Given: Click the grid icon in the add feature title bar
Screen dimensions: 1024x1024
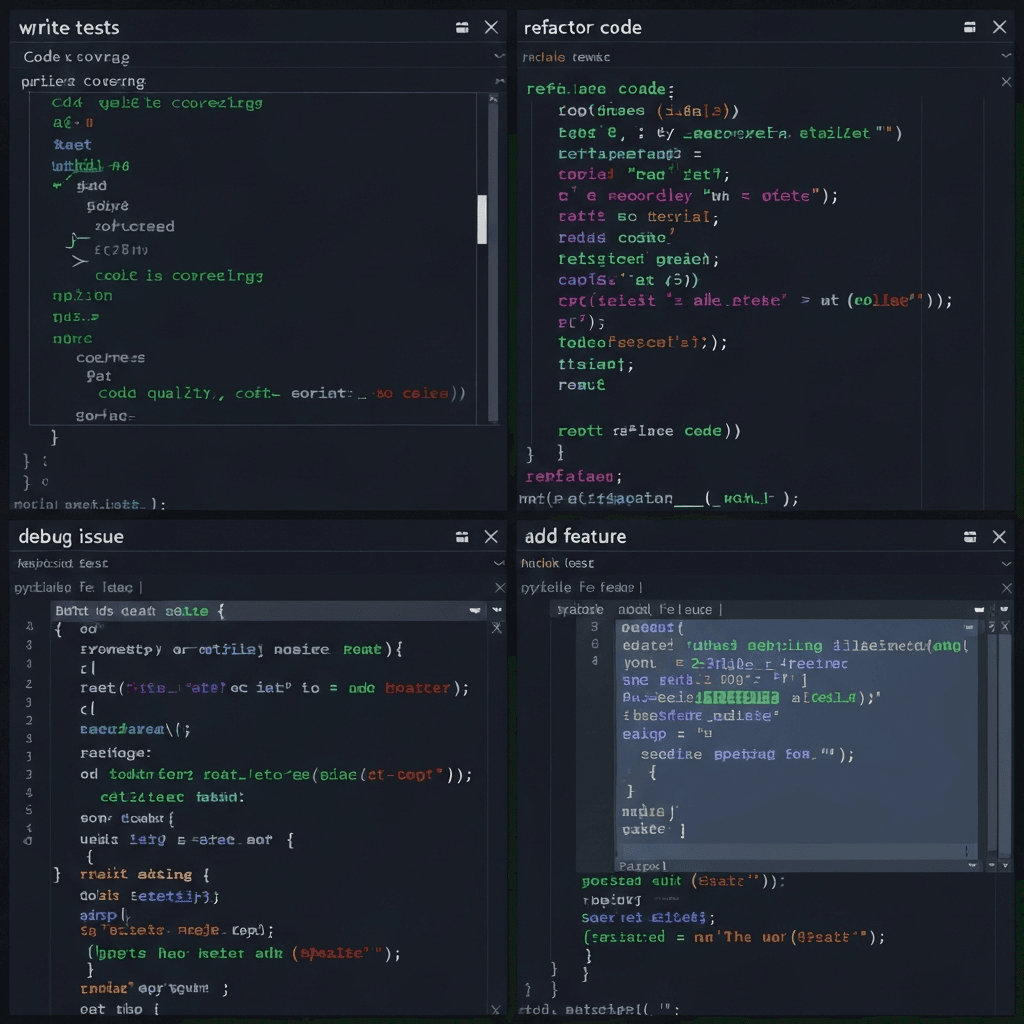Looking at the screenshot, I should point(970,536).
